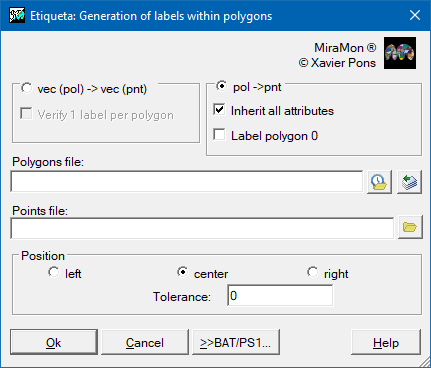Browse for Points file folder icon
The image size is (431, 368).
point(410,227)
